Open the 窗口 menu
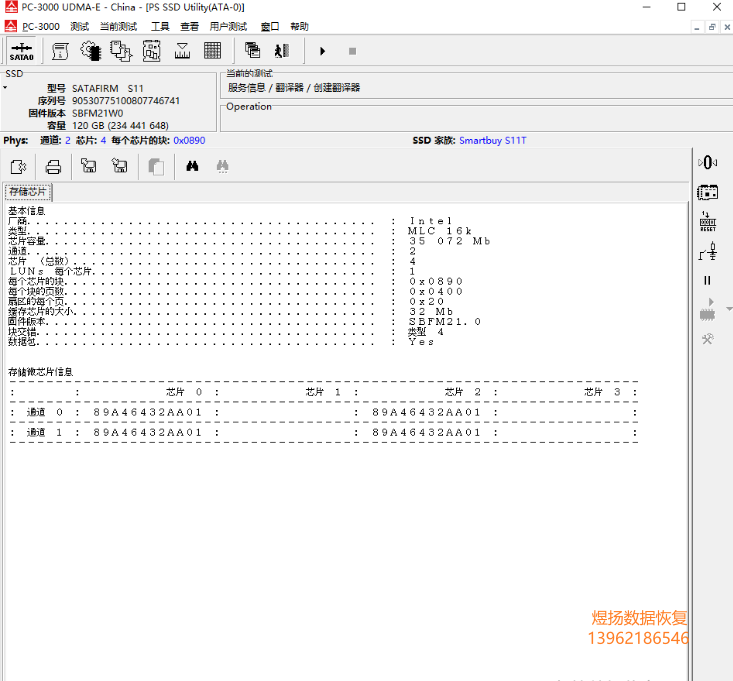The width and height of the screenshot is (733, 681). pyautogui.click(x=270, y=27)
